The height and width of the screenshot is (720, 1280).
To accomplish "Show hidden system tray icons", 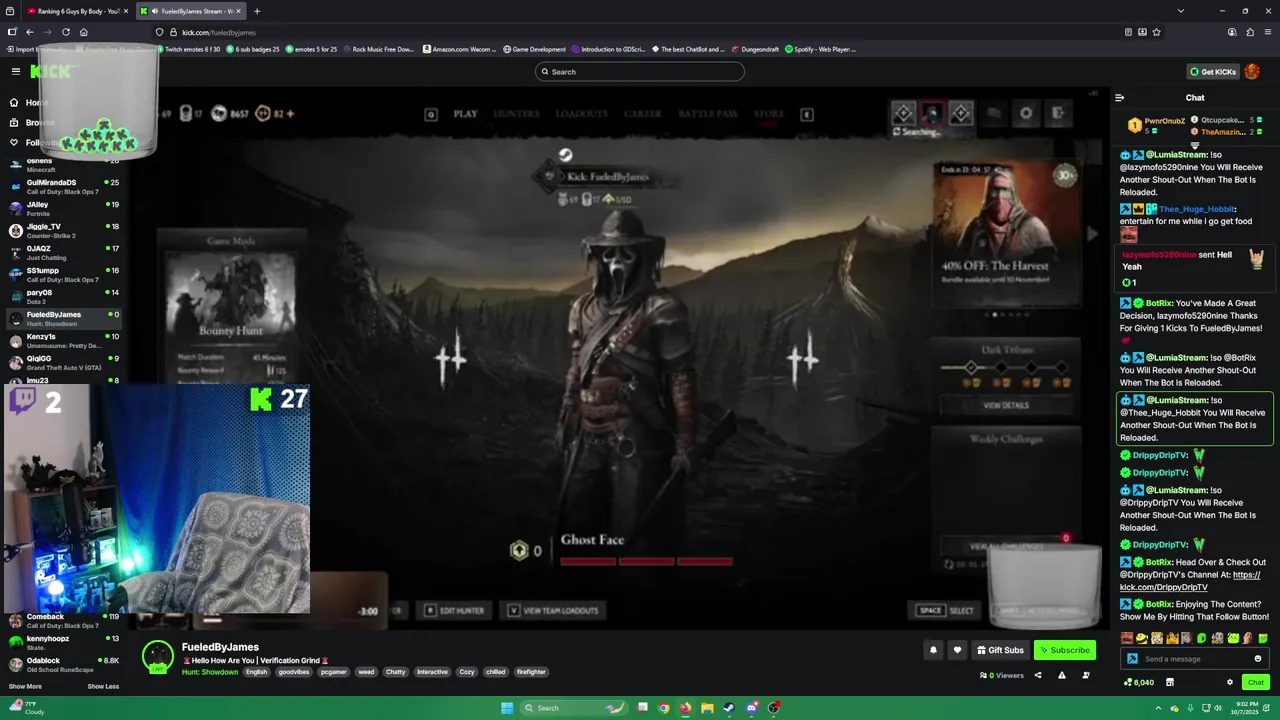I will (1160, 708).
